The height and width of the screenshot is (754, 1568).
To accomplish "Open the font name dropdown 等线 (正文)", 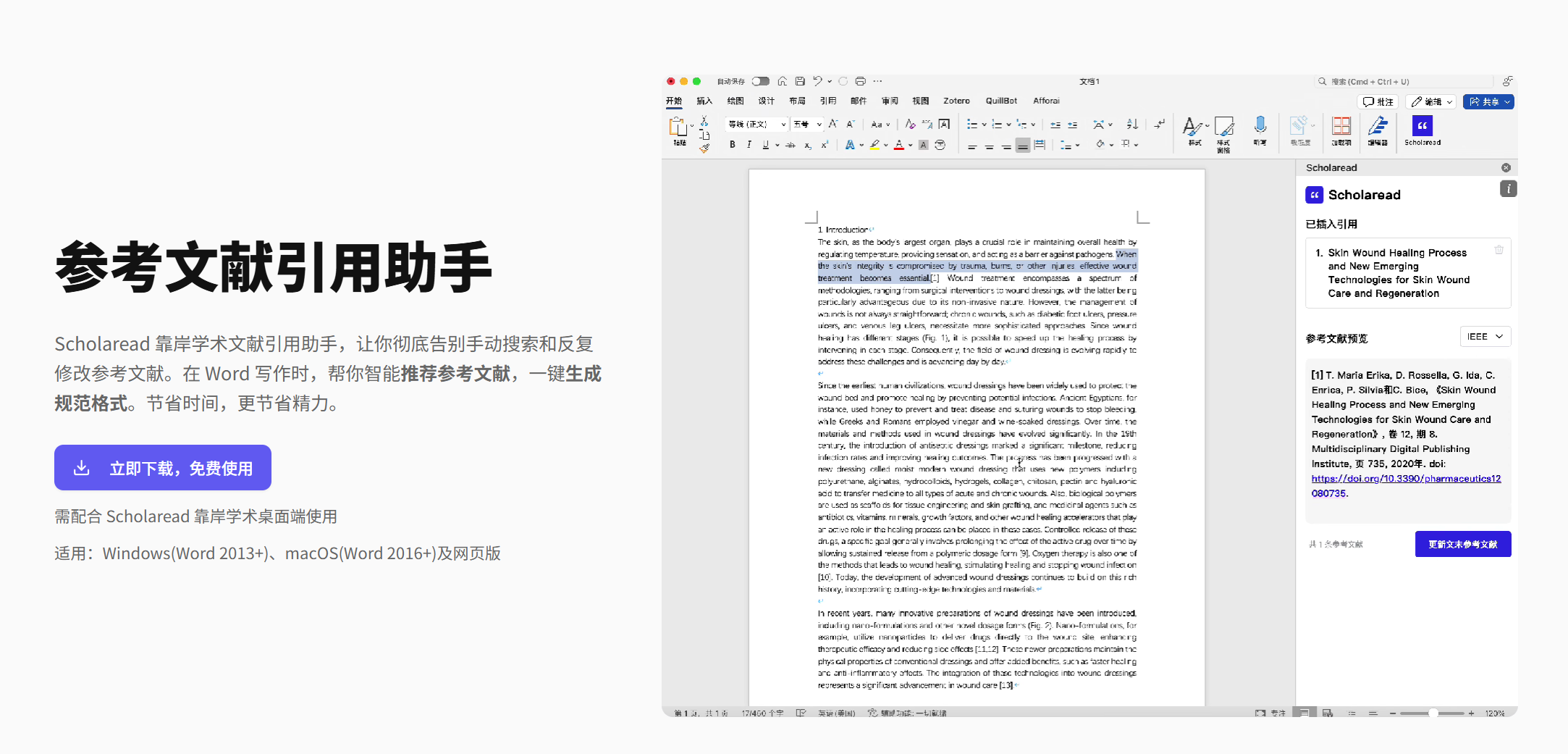I will pyautogui.click(x=757, y=124).
